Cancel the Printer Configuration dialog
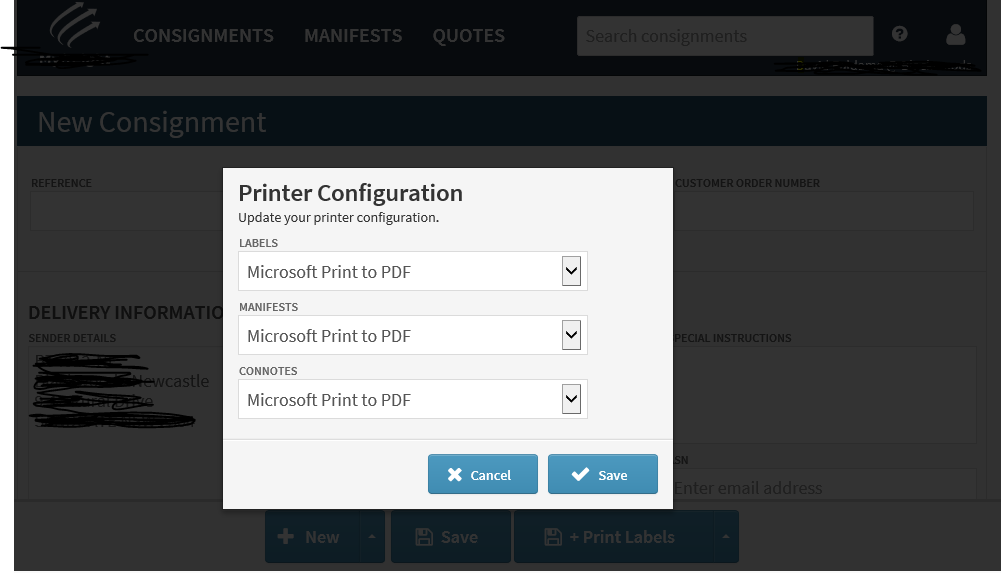The height and width of the screenshot is (573, 1001). click(483, 475)
